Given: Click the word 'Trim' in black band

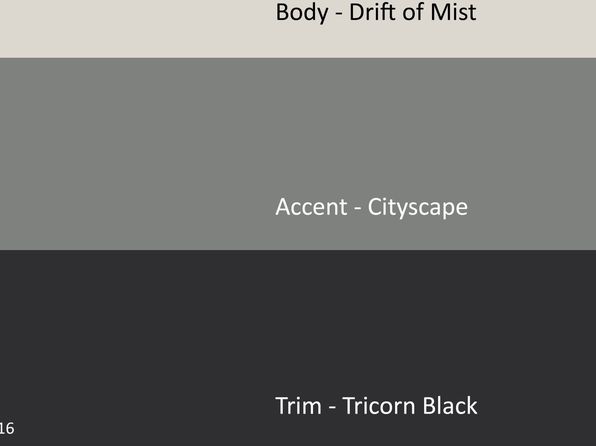Looking at the screenshot, I should 298,406.
